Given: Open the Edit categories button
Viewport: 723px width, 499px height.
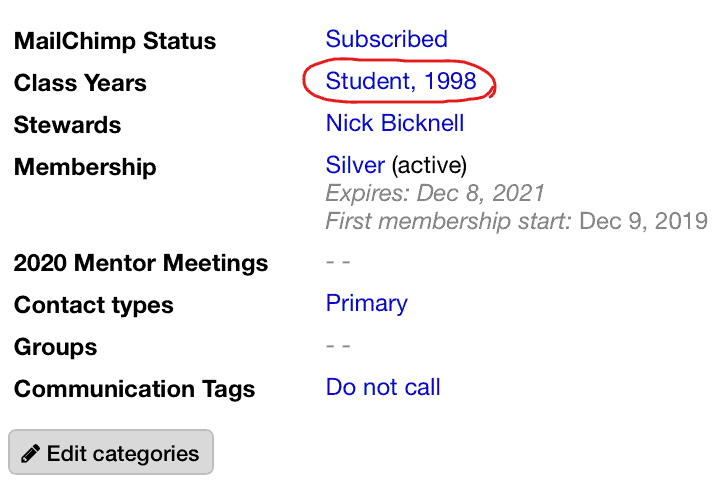Looking at the screenshot, I should (x=111, y=452).
